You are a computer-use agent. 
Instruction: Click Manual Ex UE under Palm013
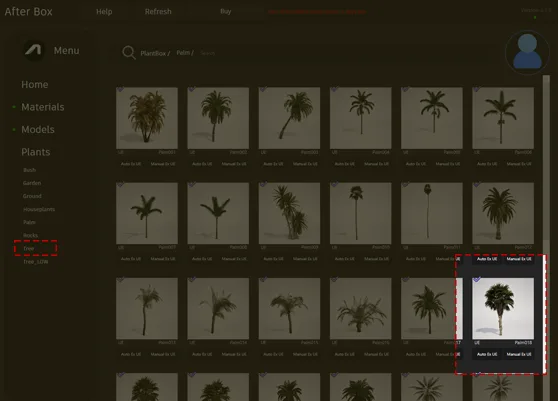click(163, 354)
